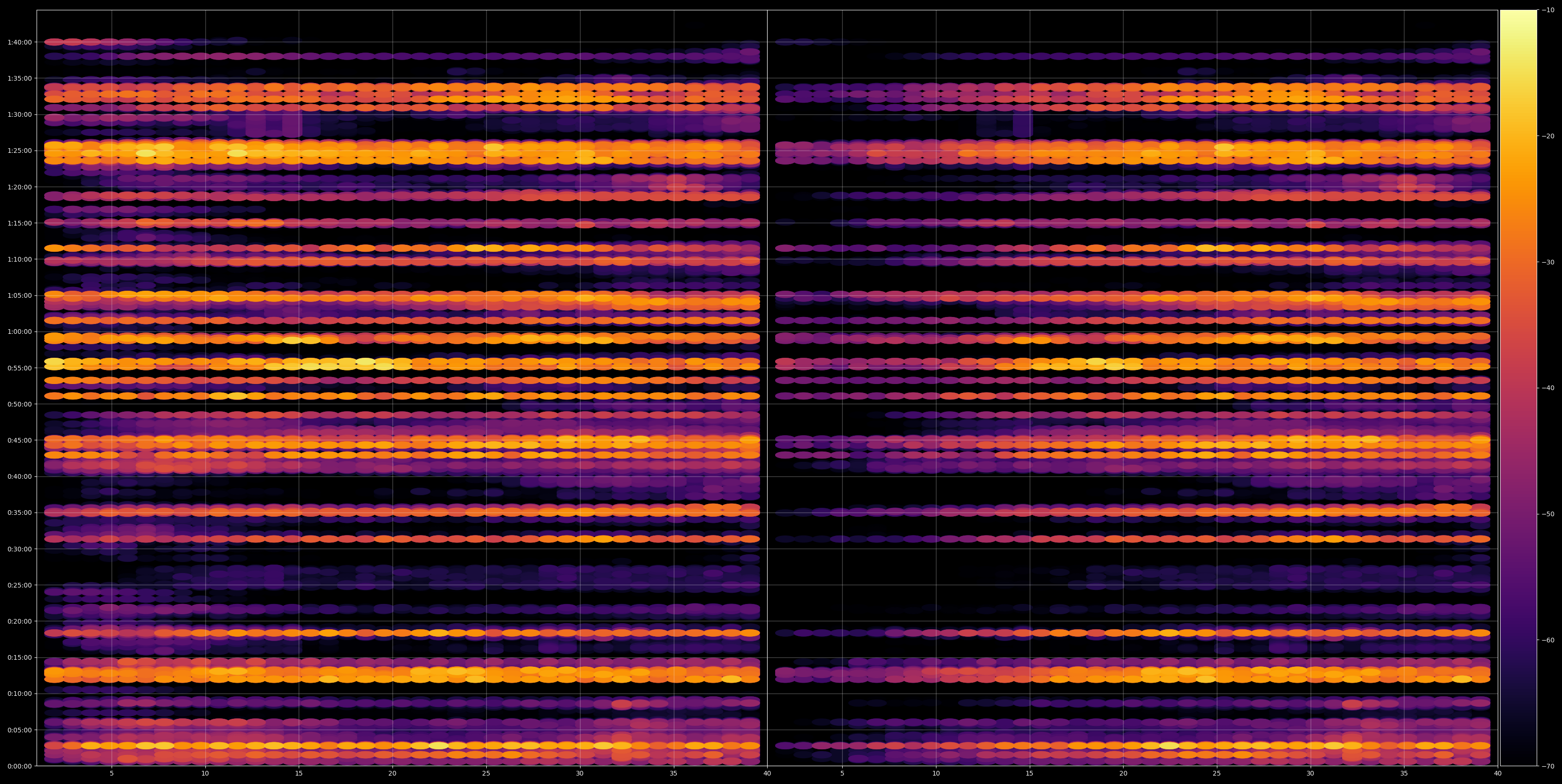Screen dimensions: 1562x784
Task: Click the 0:15:00 y-axis time label
Action: tap(19, 657)
